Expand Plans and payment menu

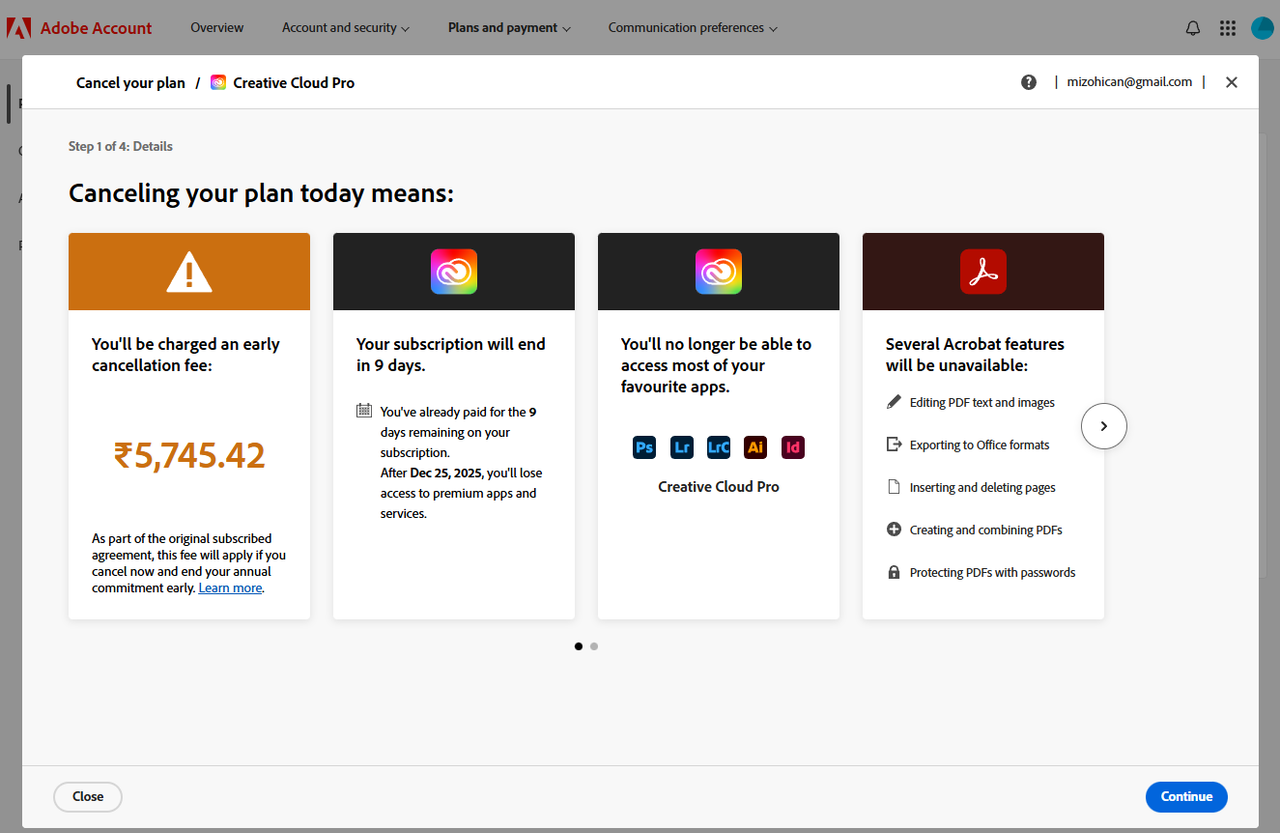point(510,28)
